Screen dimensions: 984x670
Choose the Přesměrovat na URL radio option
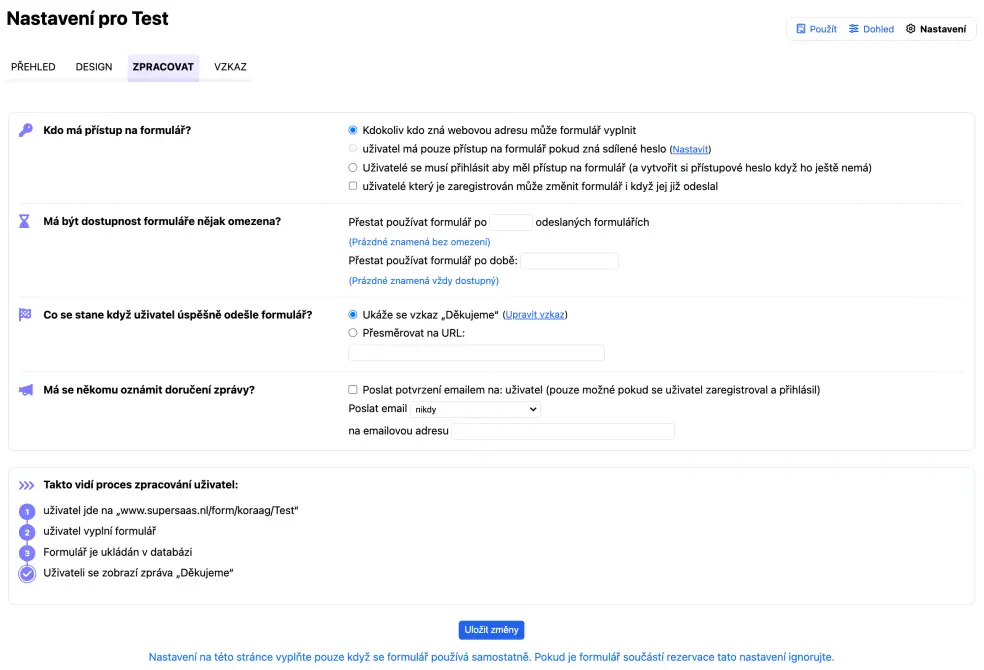click(x=353, y=333)
